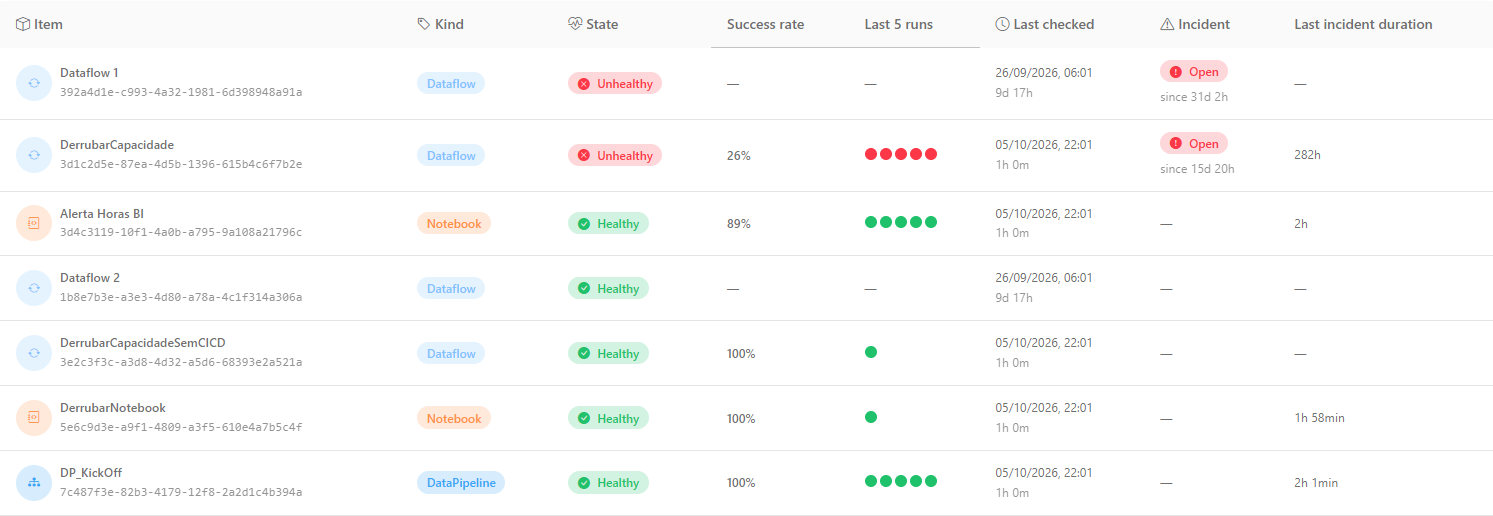Click the Dataflow badge for DerrubarCapacidadeSemCICD

tap(451, 353)
